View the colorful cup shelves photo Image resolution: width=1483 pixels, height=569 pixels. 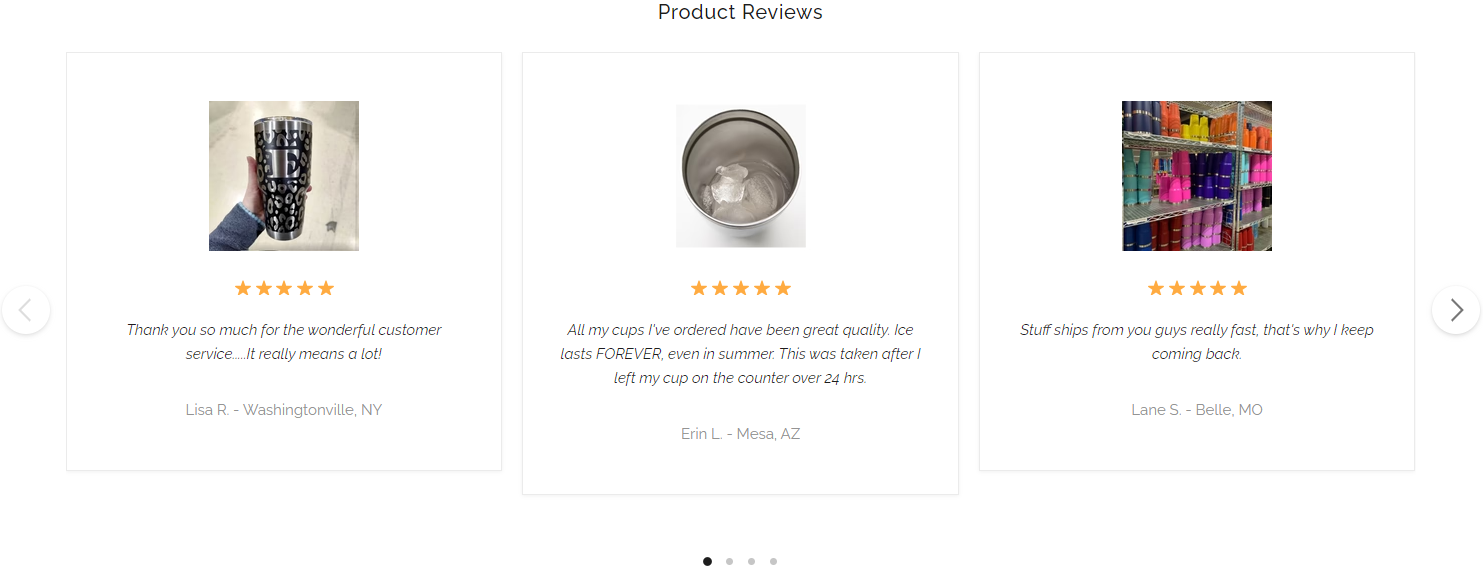1197,176
